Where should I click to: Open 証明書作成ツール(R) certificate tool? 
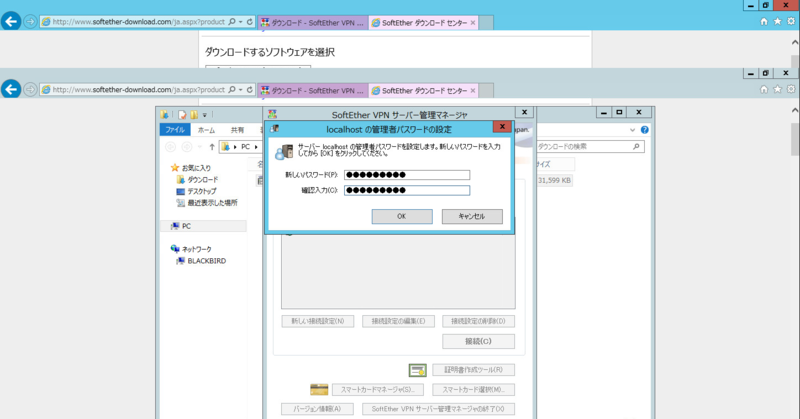pos(473,369)
